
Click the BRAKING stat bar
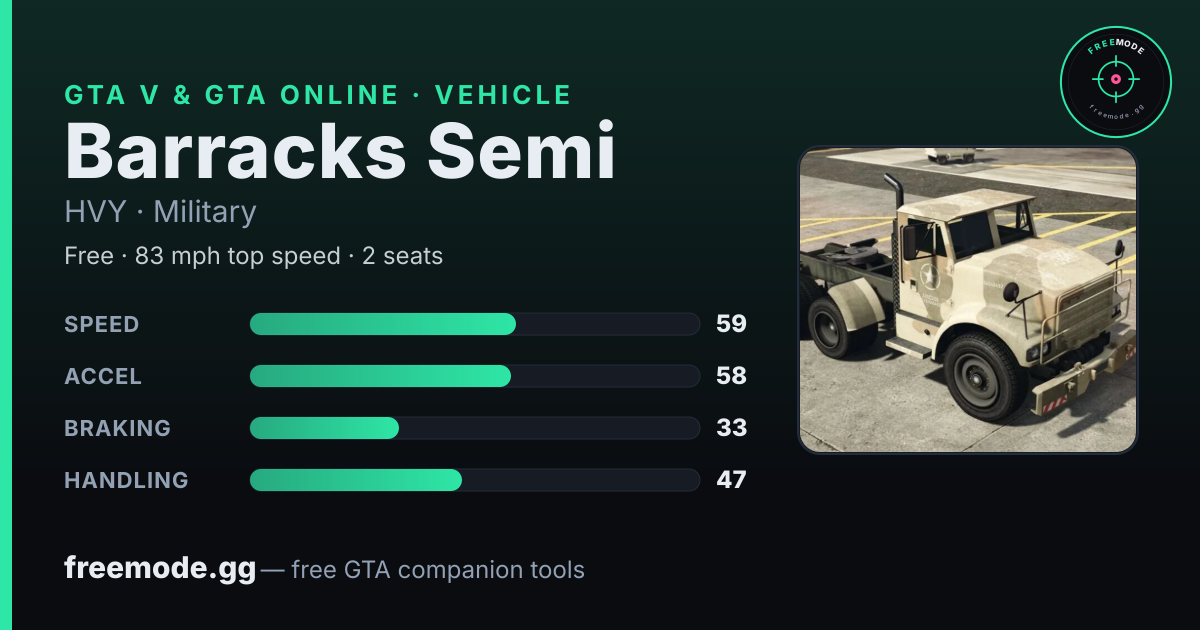[x=474, y=428]
